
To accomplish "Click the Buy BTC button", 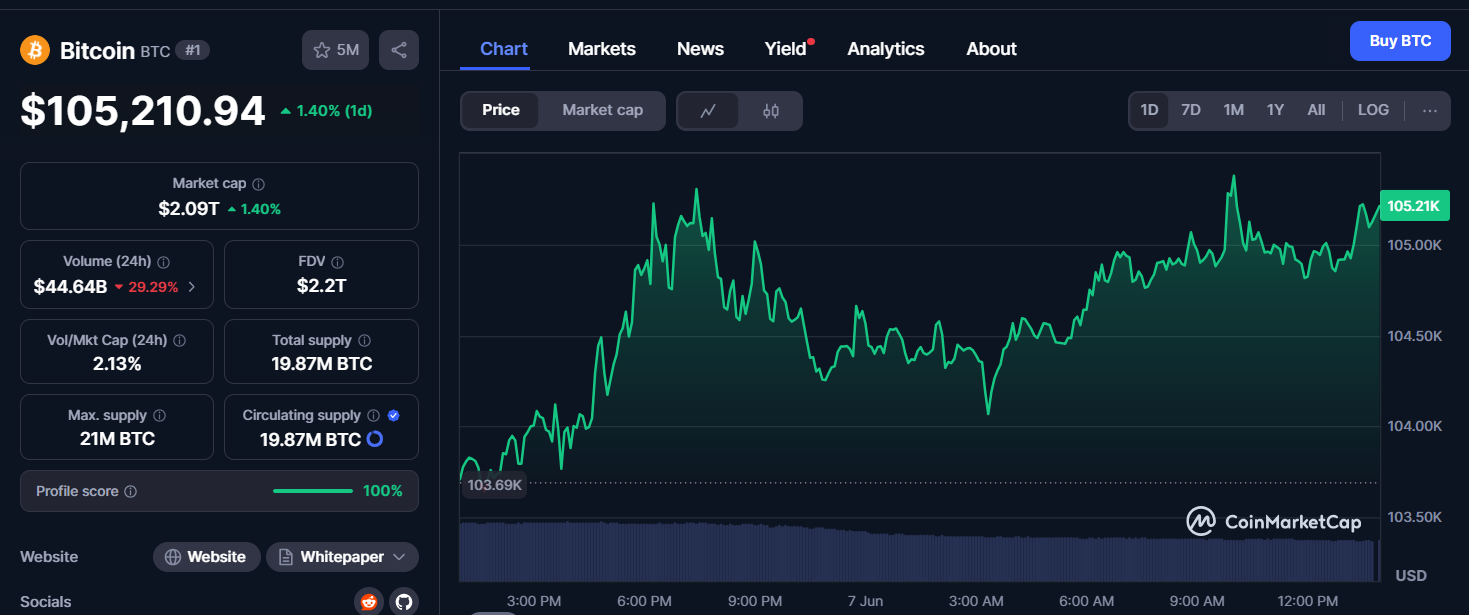I will point(1400,41).
